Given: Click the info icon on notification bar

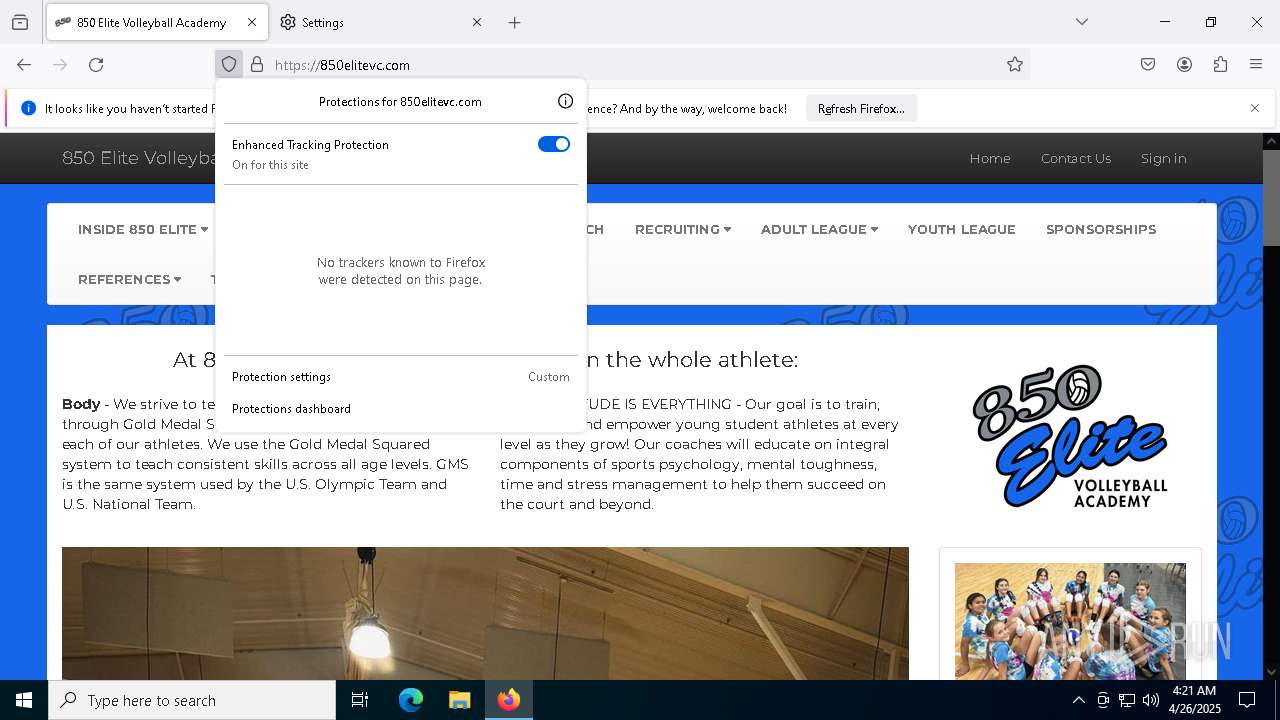Looking at the screenshot, I should (28, 108).
